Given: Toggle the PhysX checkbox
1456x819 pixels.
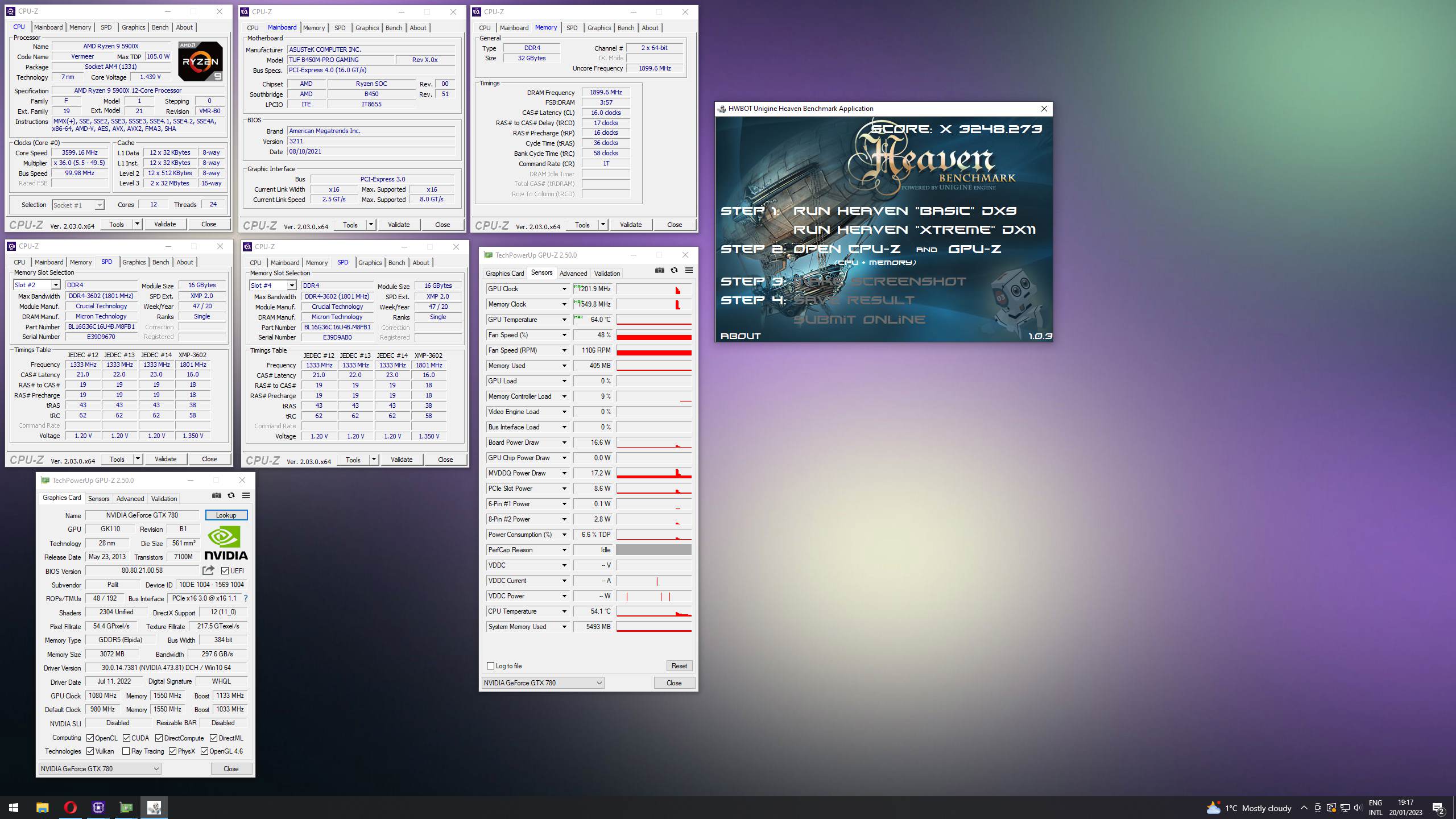Looking at the screenshot, I should pos(172,751).
